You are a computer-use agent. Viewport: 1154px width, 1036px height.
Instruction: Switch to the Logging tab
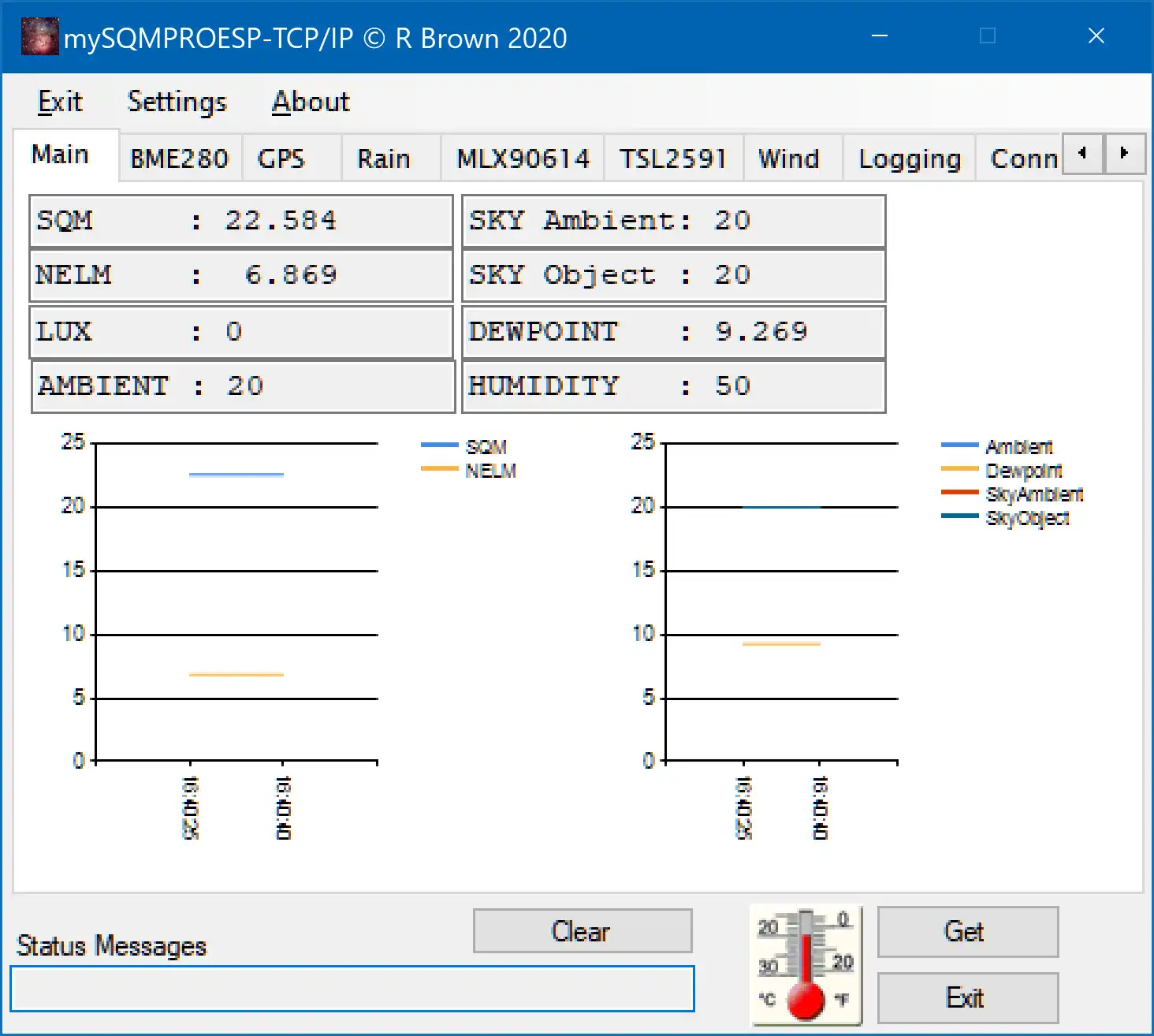[909, 158]
